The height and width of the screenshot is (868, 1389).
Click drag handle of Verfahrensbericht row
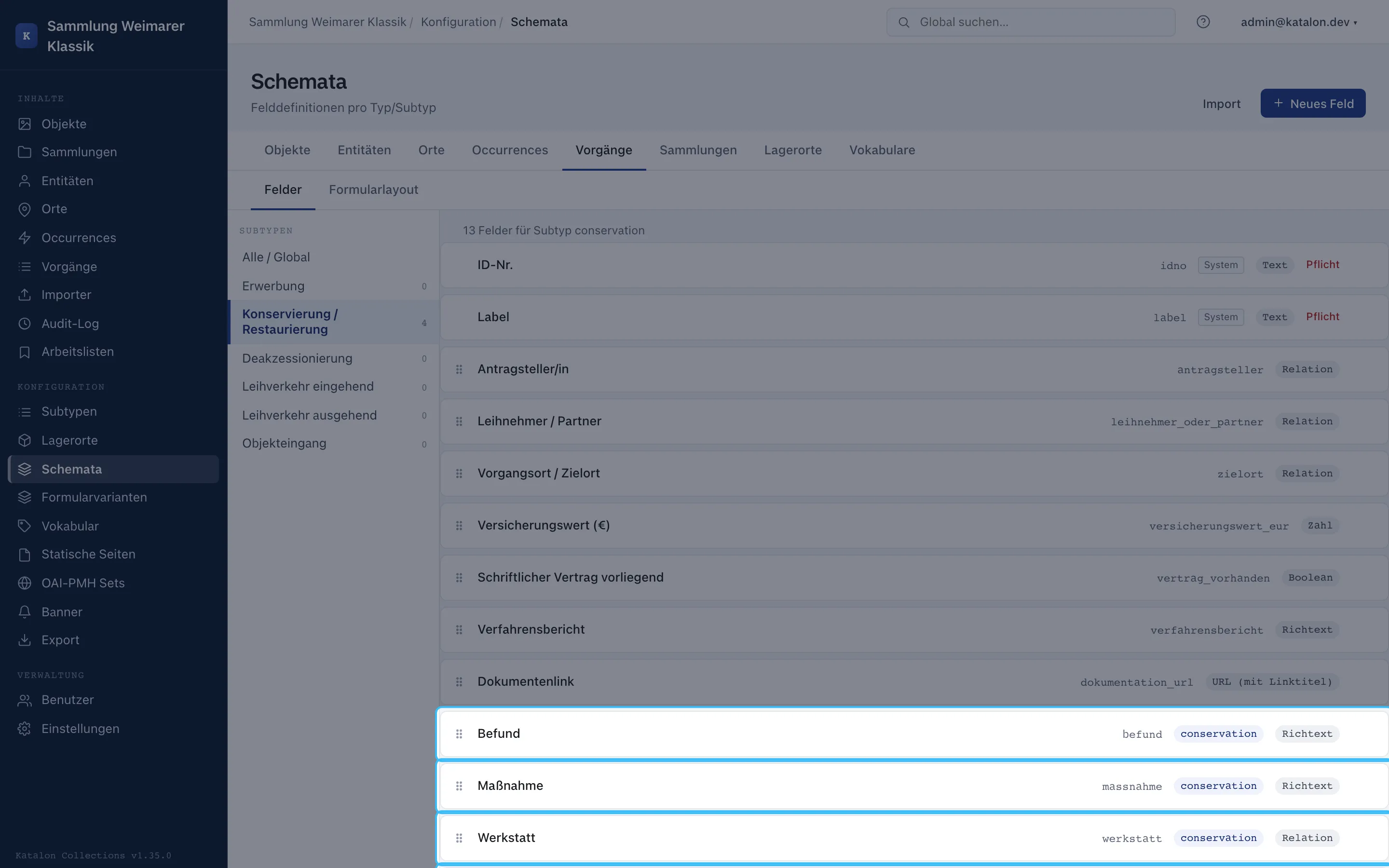(459, 630)
